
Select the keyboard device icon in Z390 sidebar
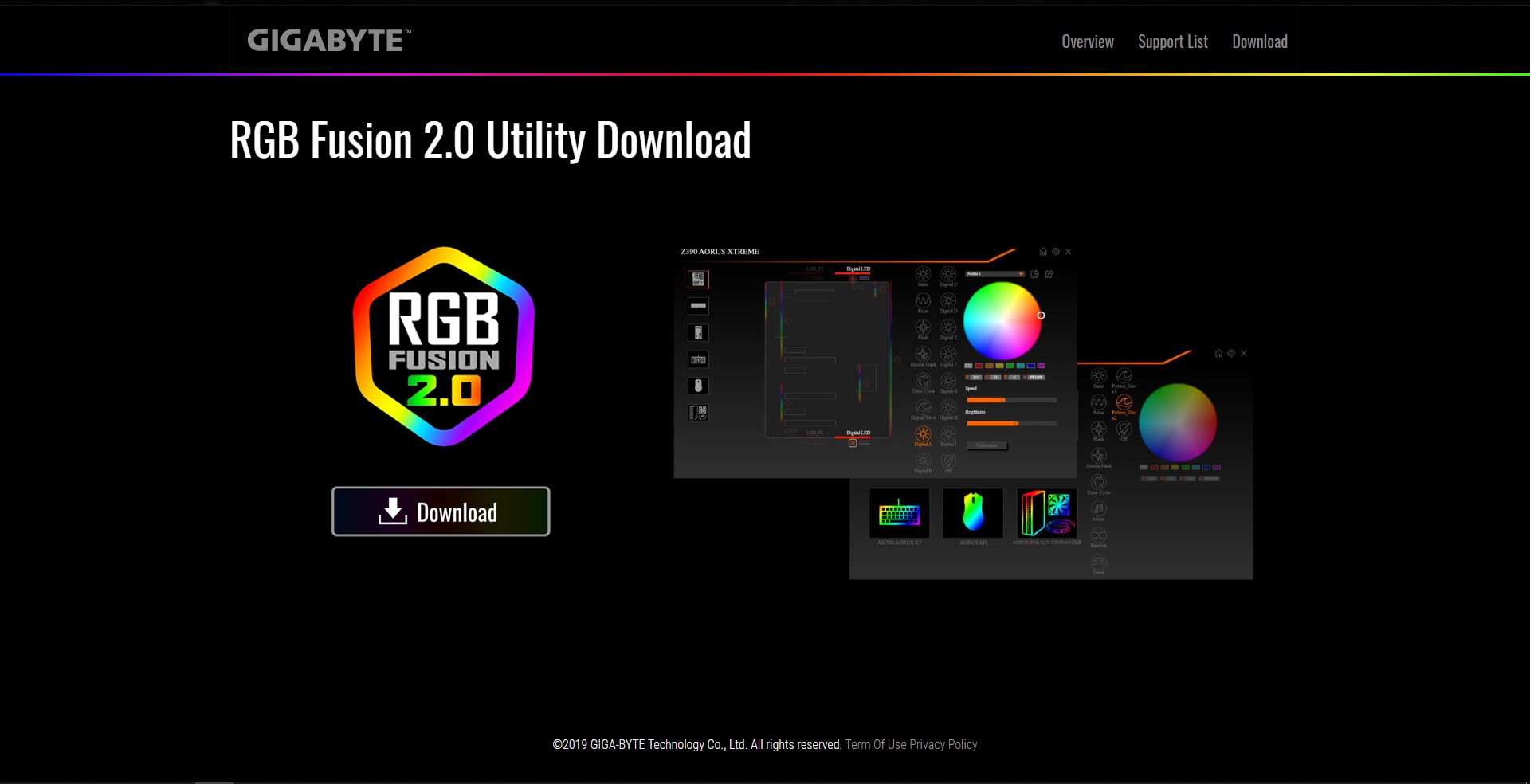[x=698, y=359]
